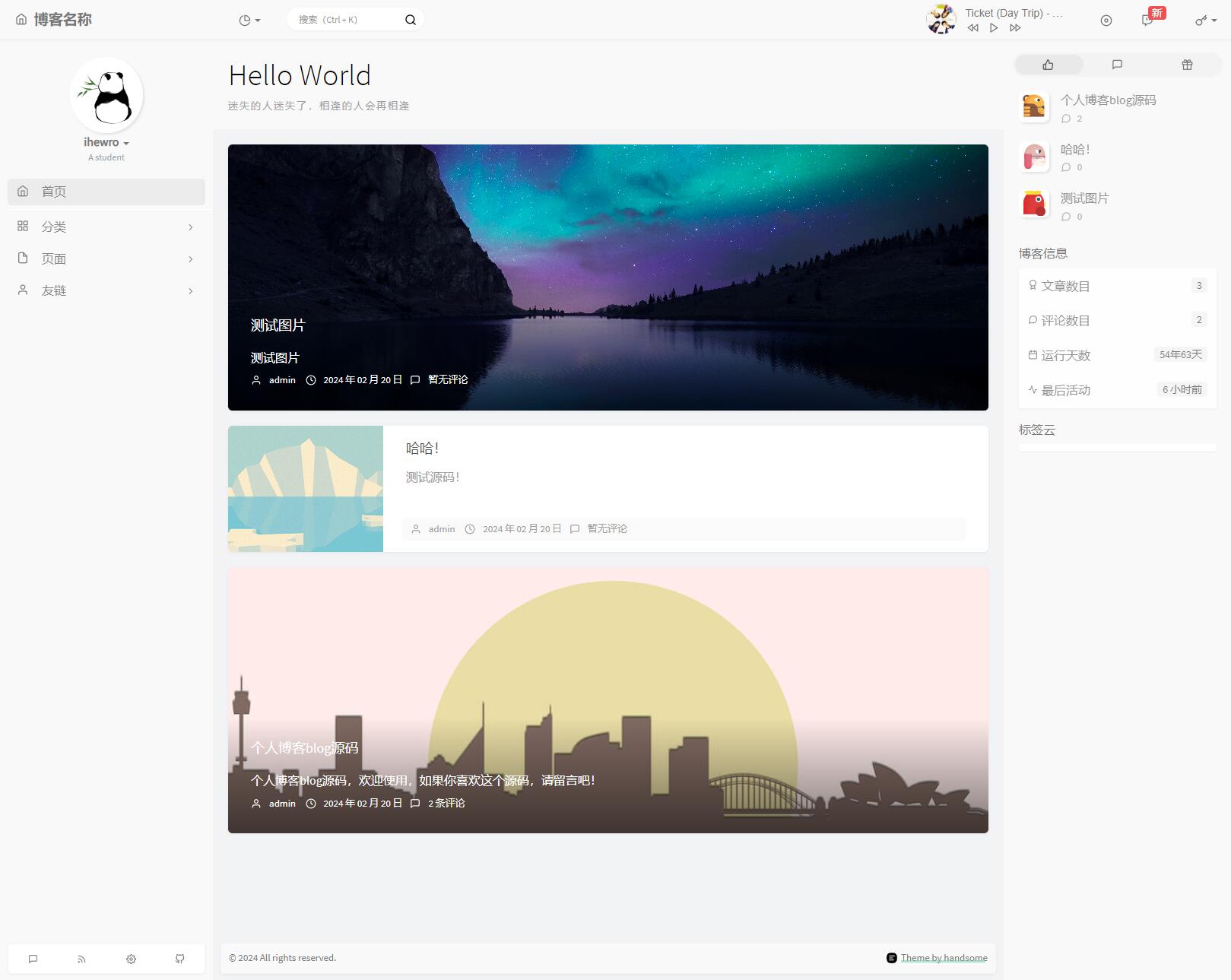The height and width of the screenshot is (980, 1231).
Task: Open the blog home via 博客名称 logo
Action: [x=54, y=20]
